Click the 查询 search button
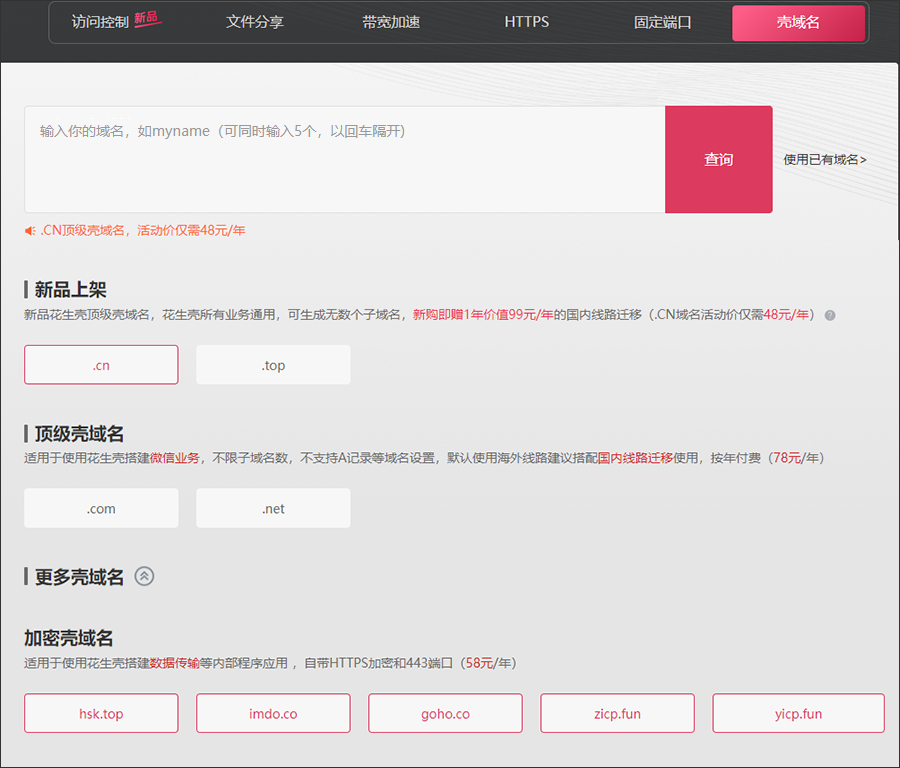The width and height of the screenshot is (900, 768). [x=719, y=159]
